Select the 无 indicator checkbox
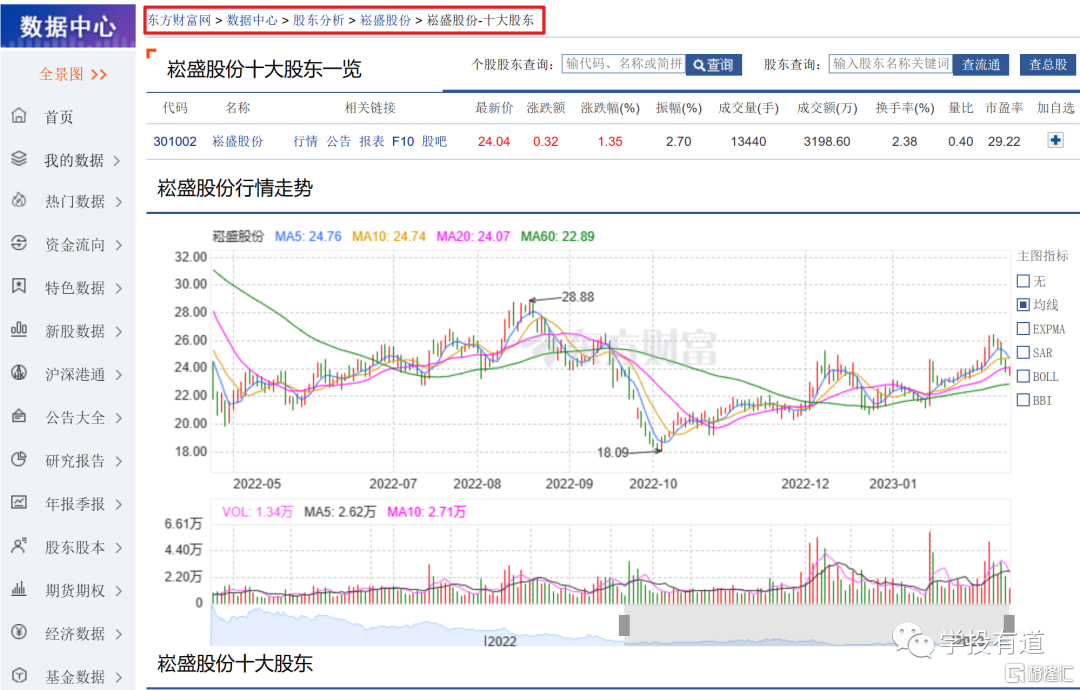1080x690 pixels. pyautogui.click(x=1024, y=281)
